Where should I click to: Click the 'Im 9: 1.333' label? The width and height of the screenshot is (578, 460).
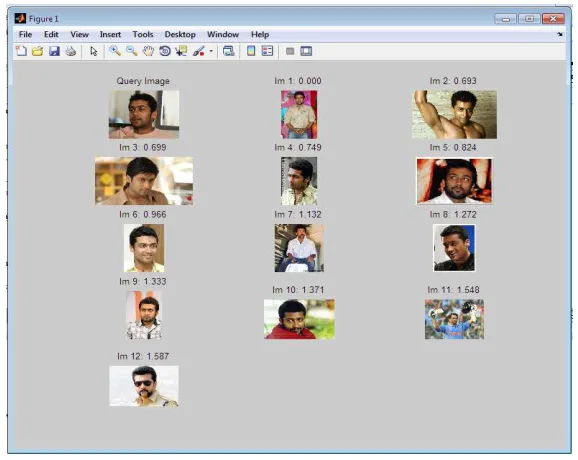coord(143,282)
